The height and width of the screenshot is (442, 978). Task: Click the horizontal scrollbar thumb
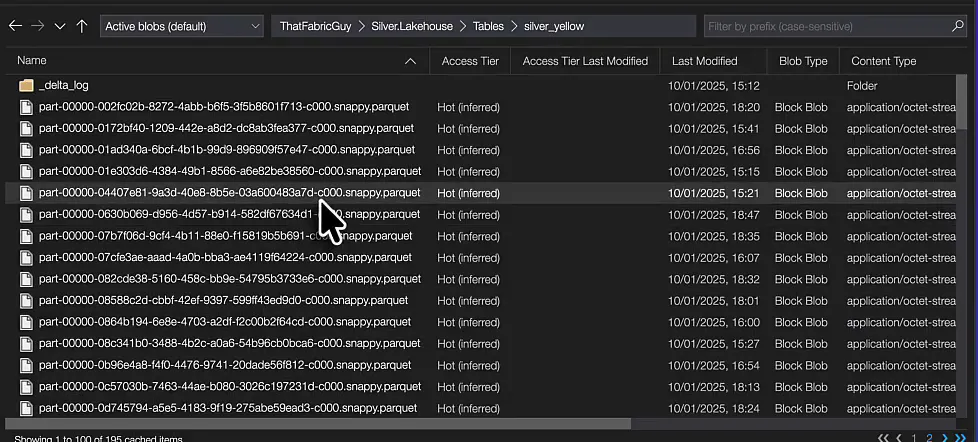(317, 424)
